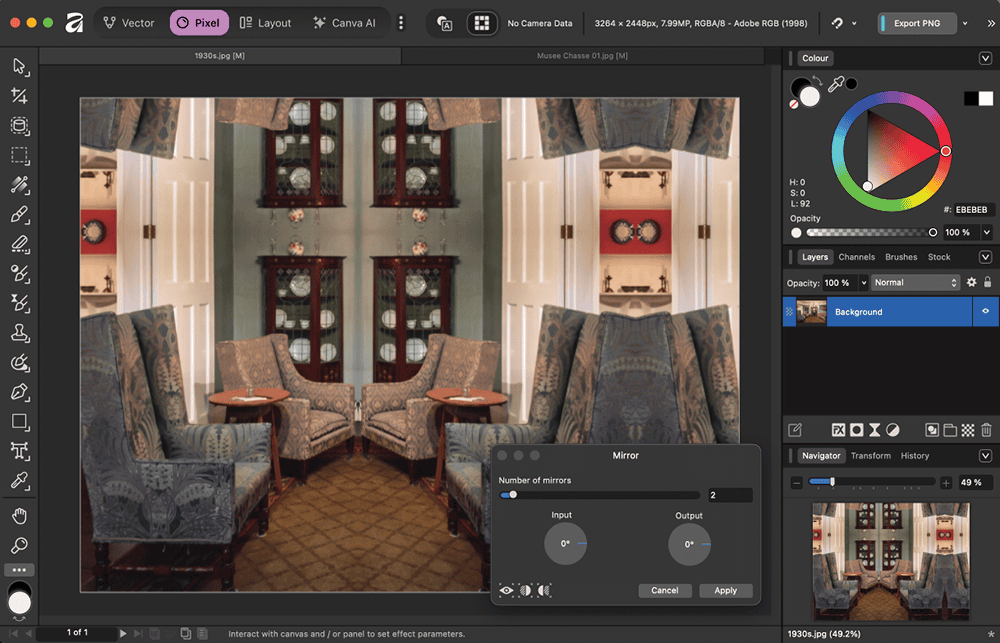Open the Transform panel tab

pyautogui.click(x=870, y=456)
